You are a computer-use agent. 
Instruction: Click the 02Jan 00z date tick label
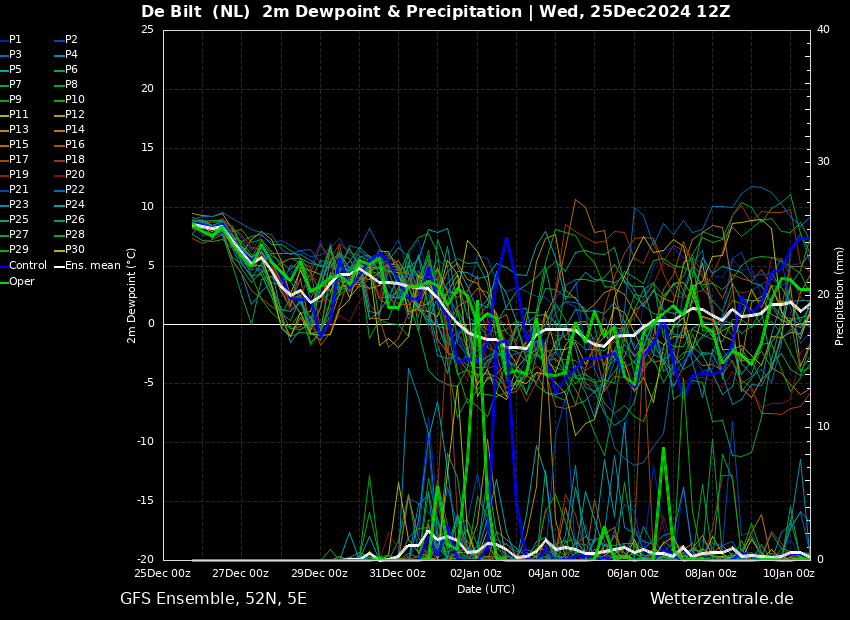click(x=475, y=573)
